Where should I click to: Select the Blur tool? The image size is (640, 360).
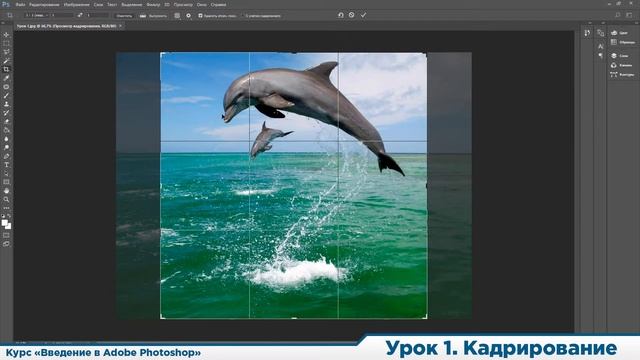click(x=6, y=139)
